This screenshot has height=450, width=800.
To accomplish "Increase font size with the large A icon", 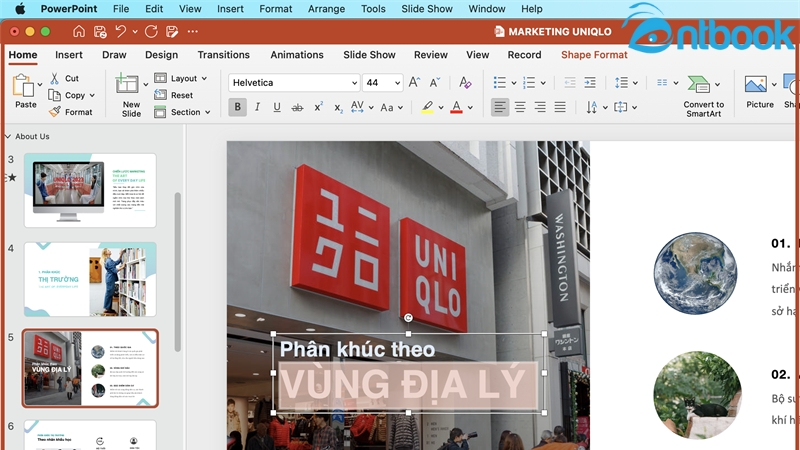I will click(414, 82).
